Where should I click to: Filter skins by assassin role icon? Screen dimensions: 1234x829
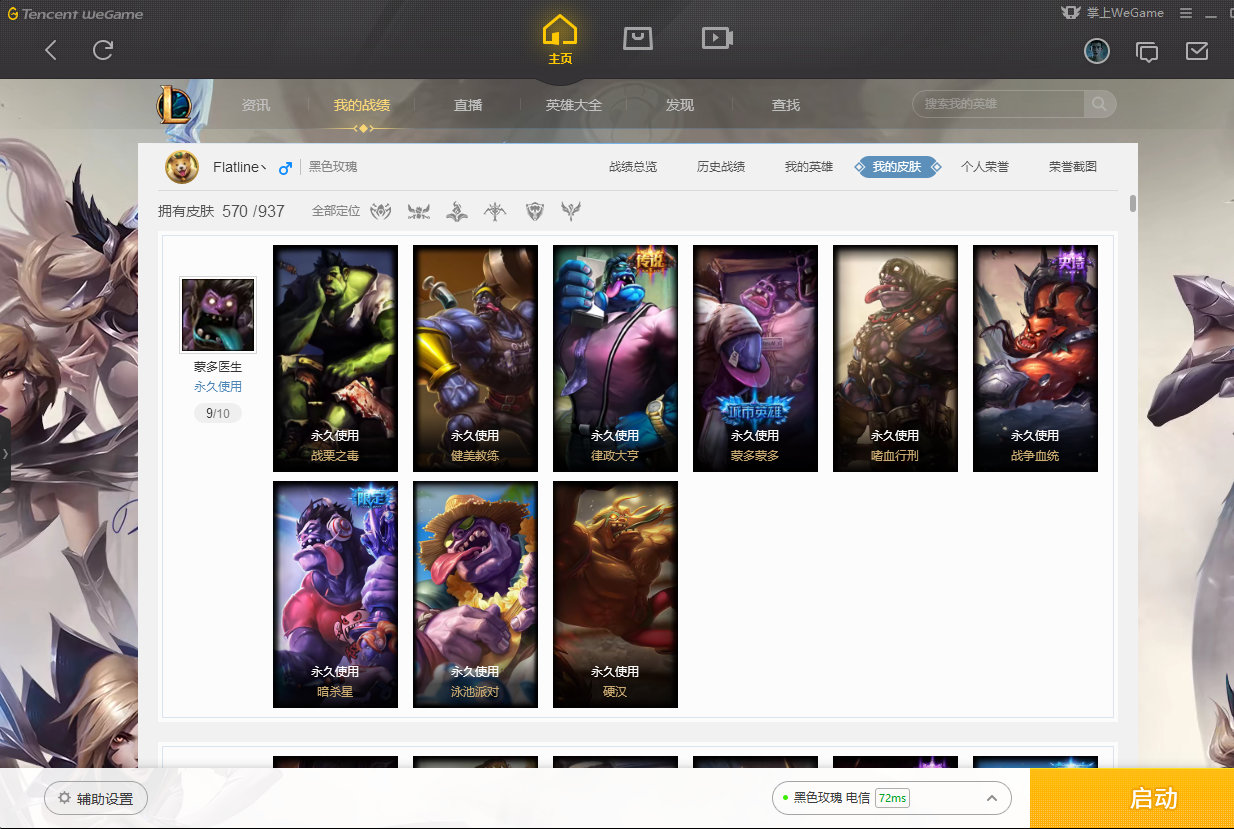point(381,211)
